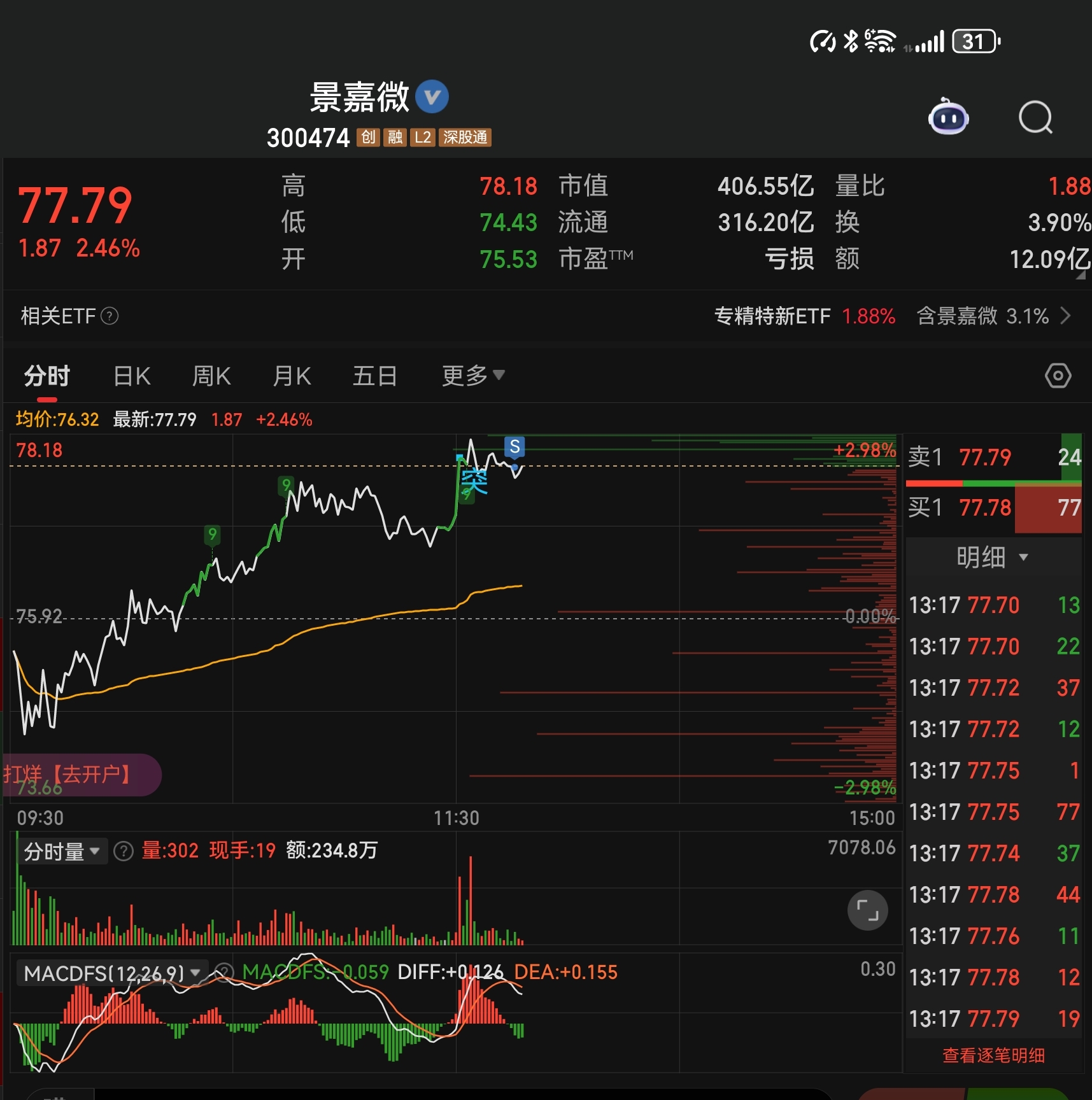The height and width of the screenshot is (1100, 1092).
Task: Tap the 量比 1.88 value
Action: click(x=1069, y=186)
